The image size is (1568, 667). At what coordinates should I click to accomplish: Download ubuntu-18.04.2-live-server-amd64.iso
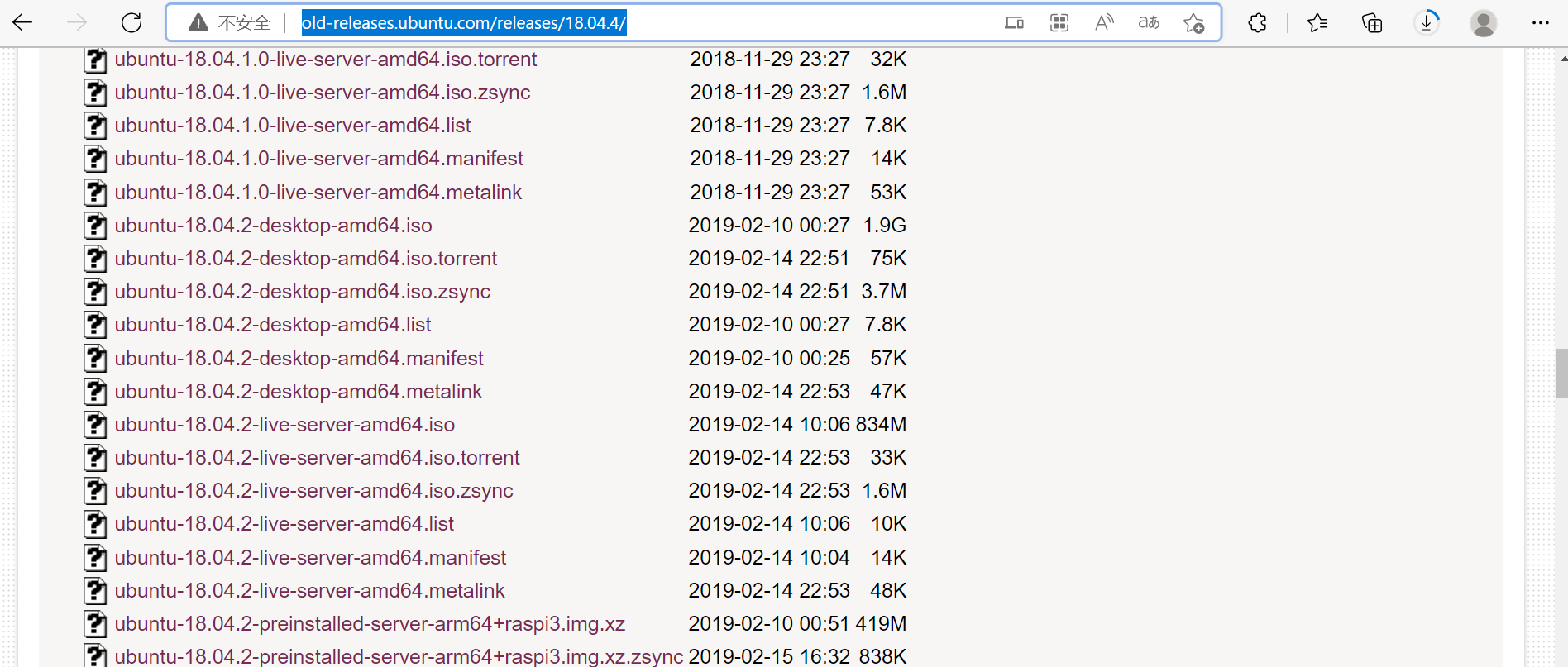click(285, 425)
